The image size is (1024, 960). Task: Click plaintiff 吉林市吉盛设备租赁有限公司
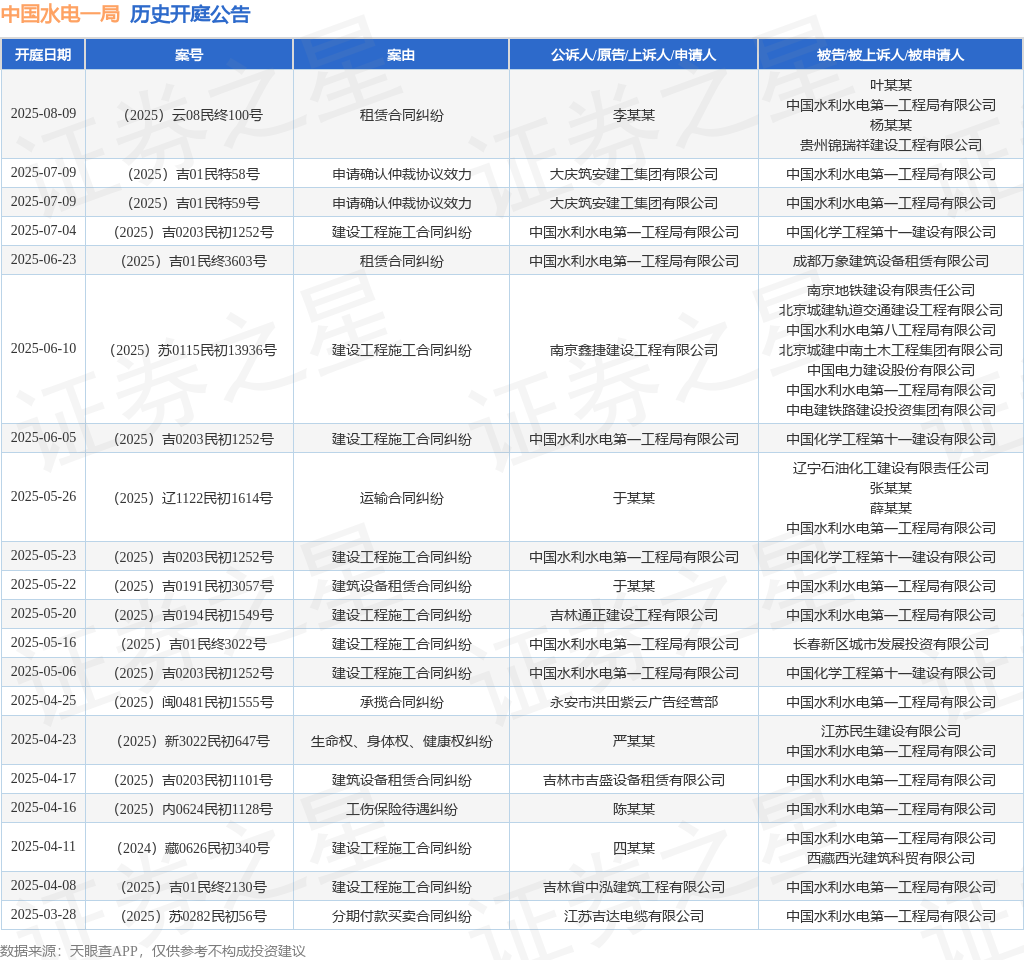pyautogui.click(x=633, y=780)
